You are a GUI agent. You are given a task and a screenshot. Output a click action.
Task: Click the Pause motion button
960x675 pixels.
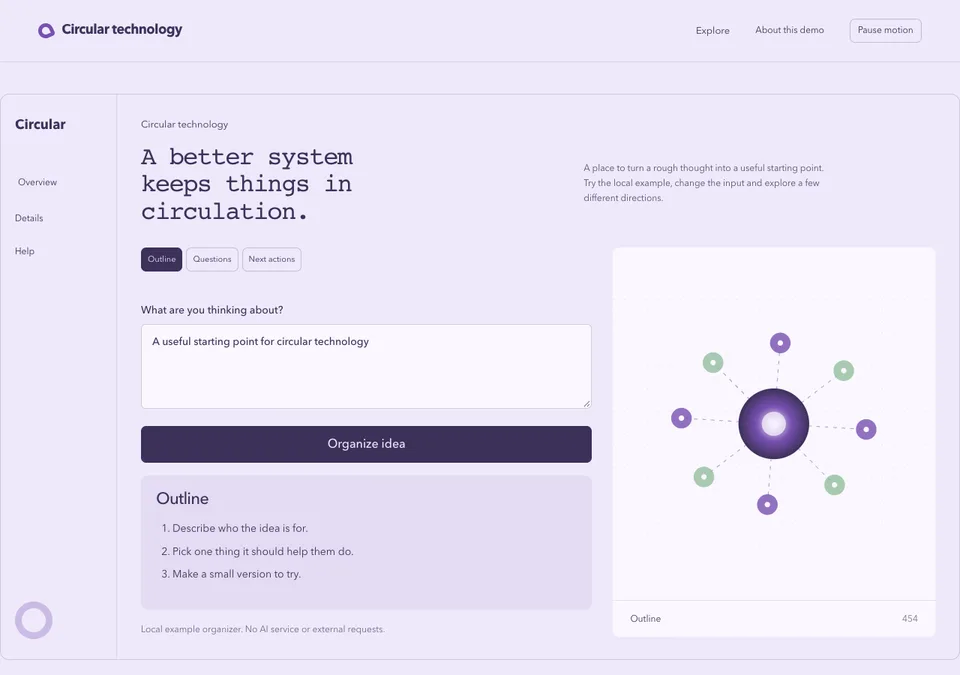click(885, 31)
